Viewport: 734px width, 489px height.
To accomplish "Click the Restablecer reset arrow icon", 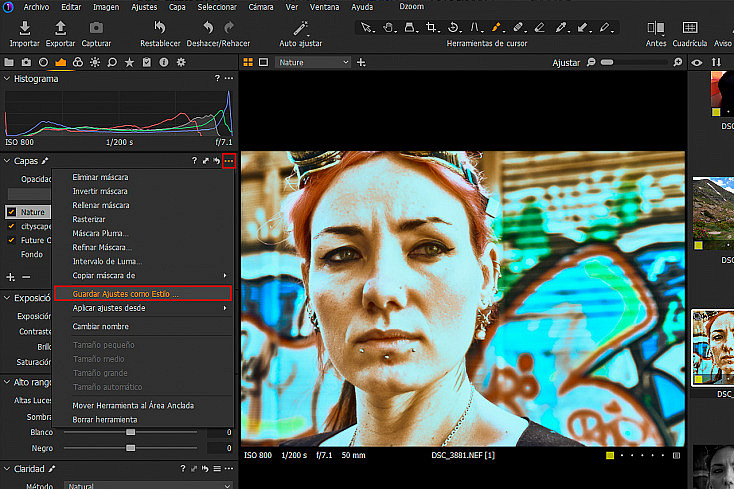I will (160, 28).
